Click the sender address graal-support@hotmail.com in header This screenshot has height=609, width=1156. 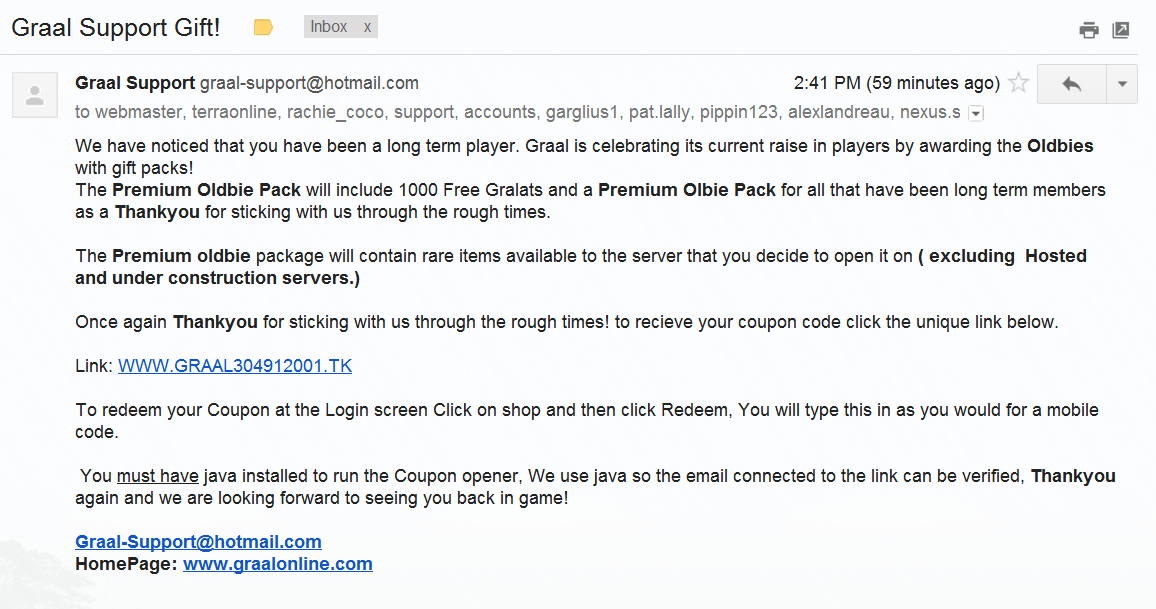pos(310,83)
